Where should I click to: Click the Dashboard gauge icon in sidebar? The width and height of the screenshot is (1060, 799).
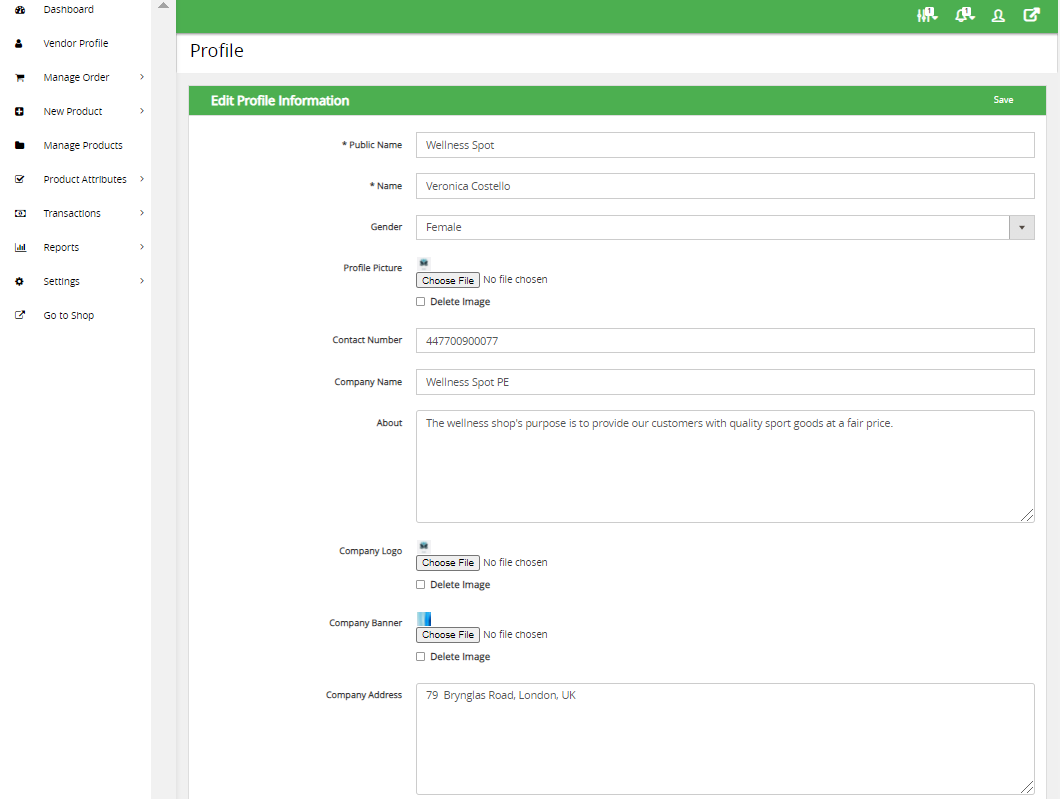click(19, 9)
